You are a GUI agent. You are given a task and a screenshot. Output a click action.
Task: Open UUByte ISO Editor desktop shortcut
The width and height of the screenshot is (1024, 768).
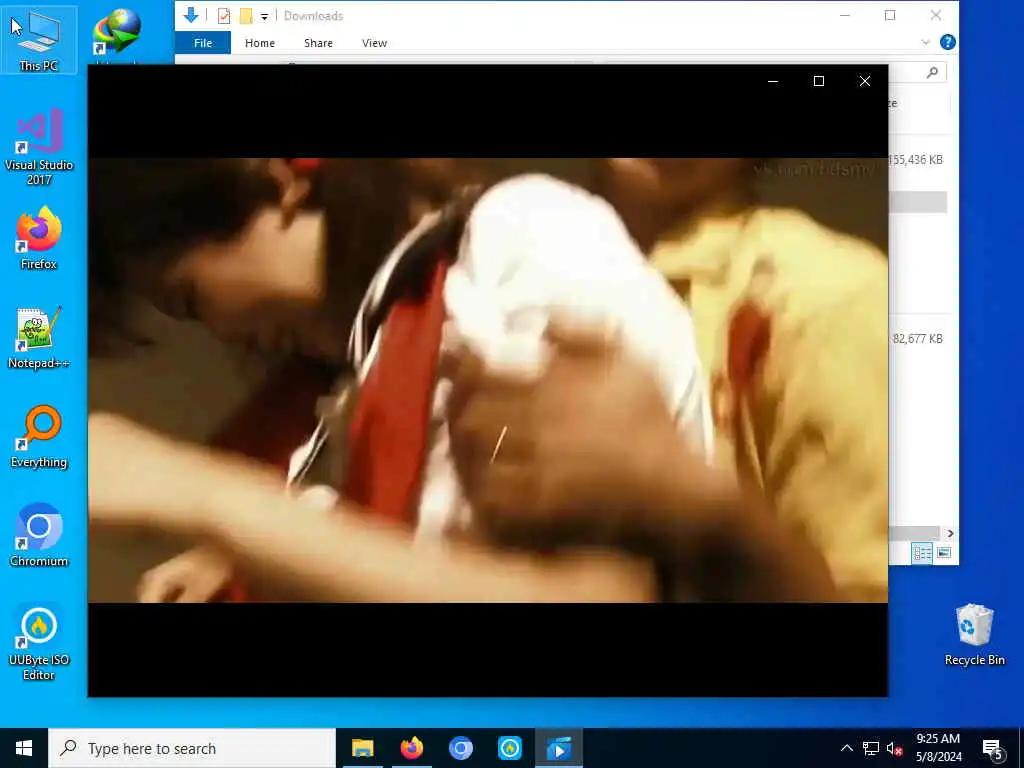pyautogui.click(x=39, y=643)
